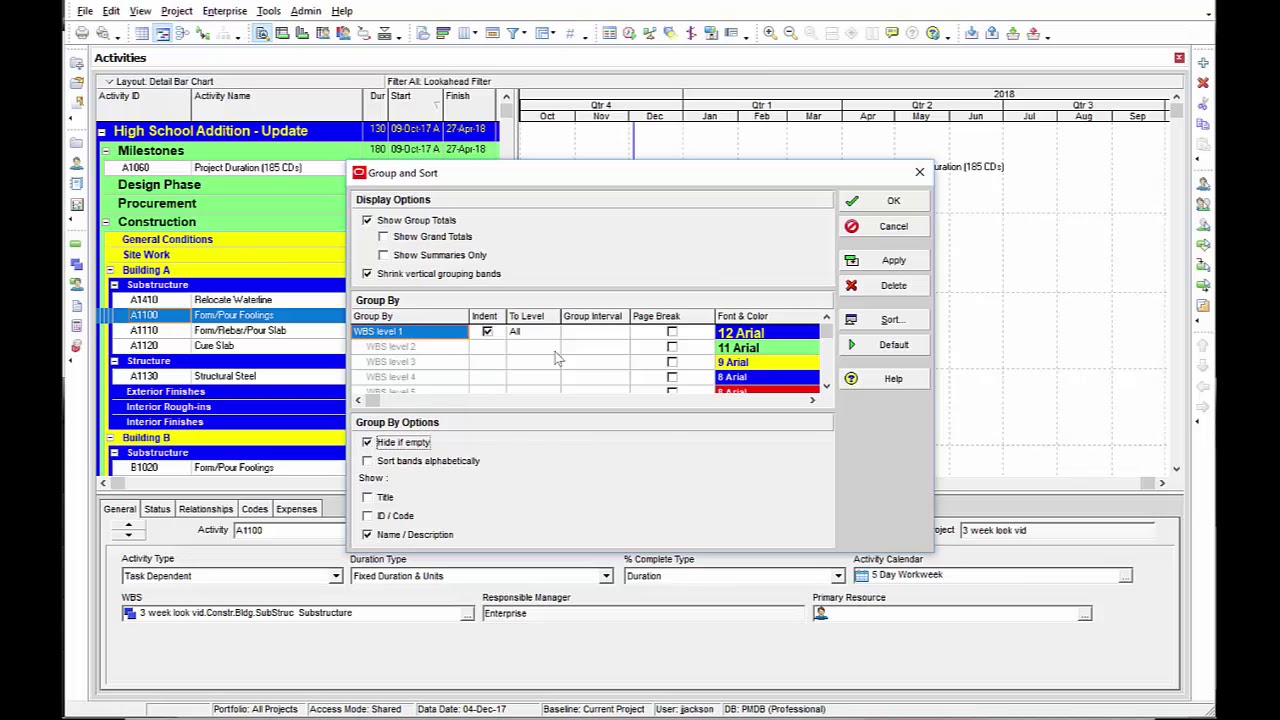Click the Sort... button icon
1280x720 pixels.
(851, 320)
